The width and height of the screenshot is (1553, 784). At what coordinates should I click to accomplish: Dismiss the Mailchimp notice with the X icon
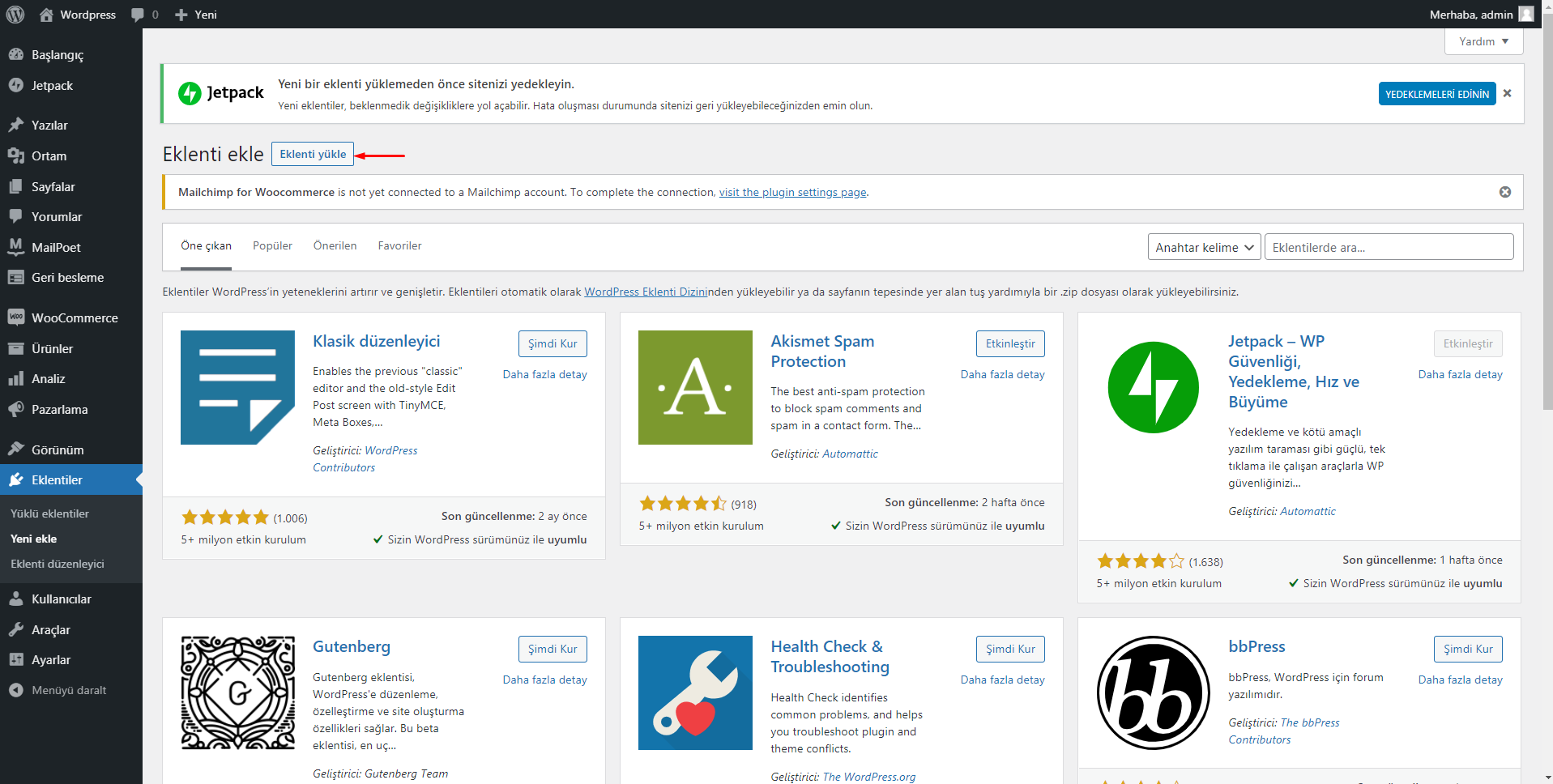coord(1504,192)
